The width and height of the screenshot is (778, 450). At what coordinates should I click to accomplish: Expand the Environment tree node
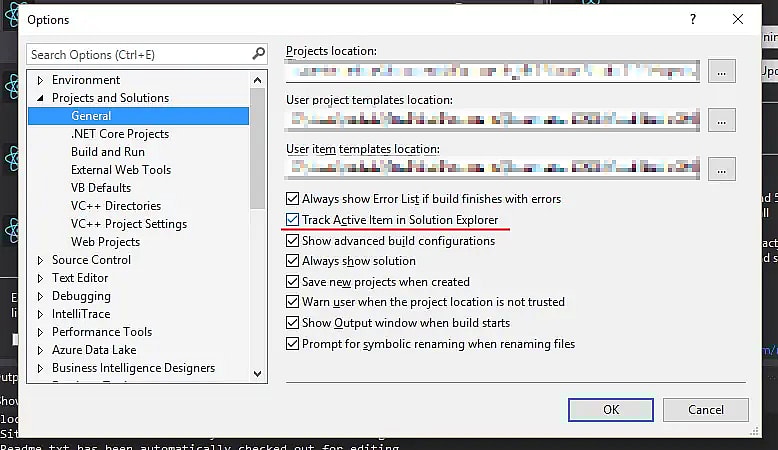(x=40, y=80)
